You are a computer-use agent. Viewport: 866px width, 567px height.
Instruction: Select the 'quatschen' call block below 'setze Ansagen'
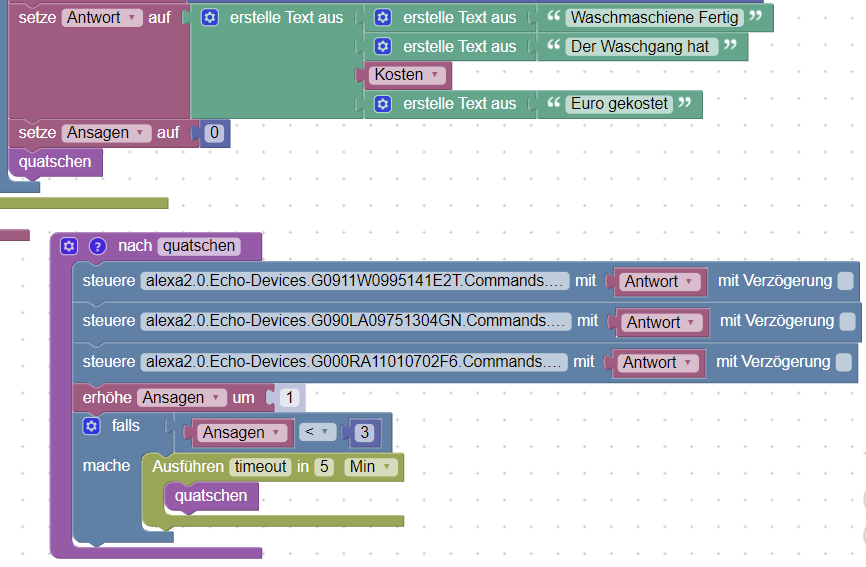[55, 162]
